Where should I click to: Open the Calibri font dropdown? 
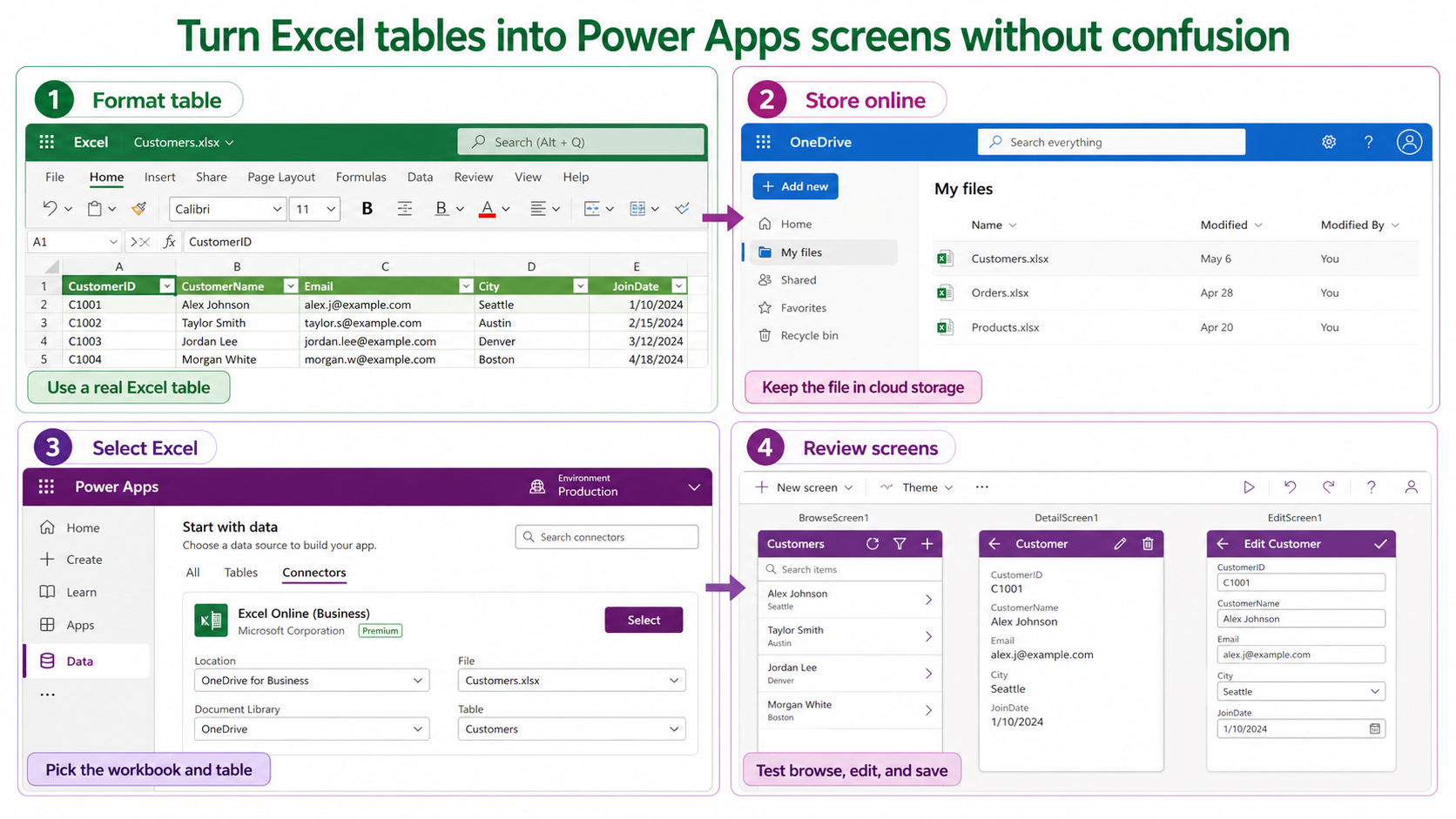277,209
